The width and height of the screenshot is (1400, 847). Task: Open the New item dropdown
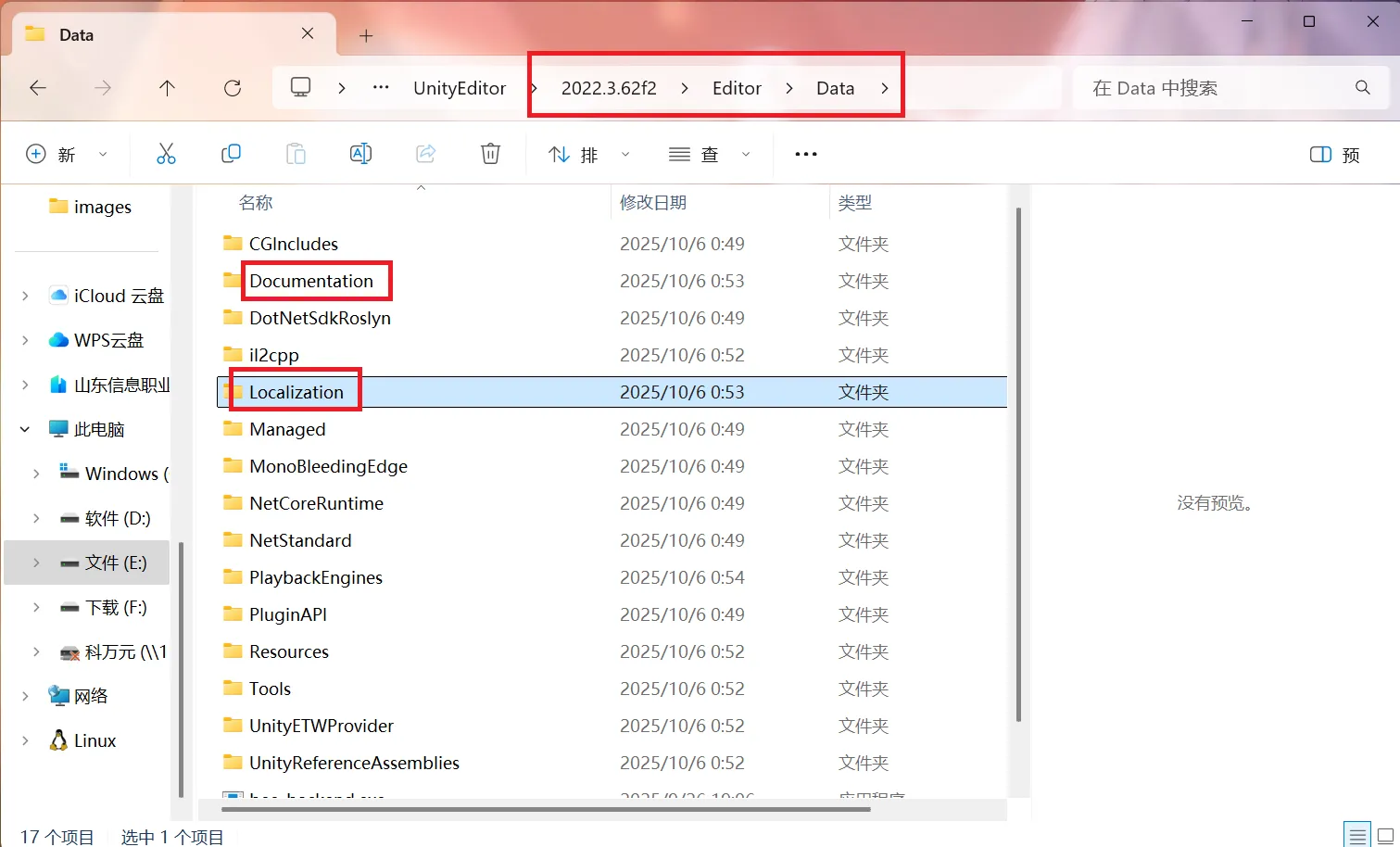pyautogui.click(x=66, y=155)
